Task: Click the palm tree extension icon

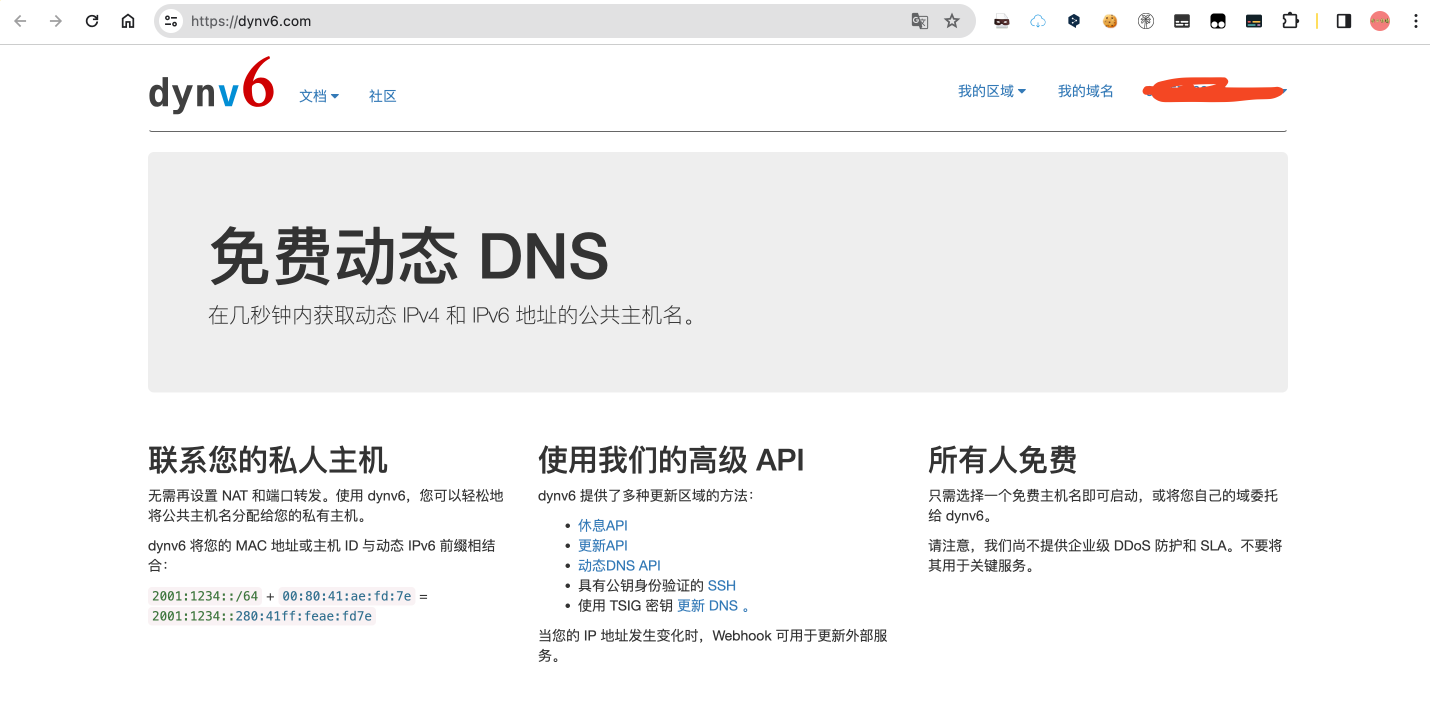Action: coord(1146,20)
